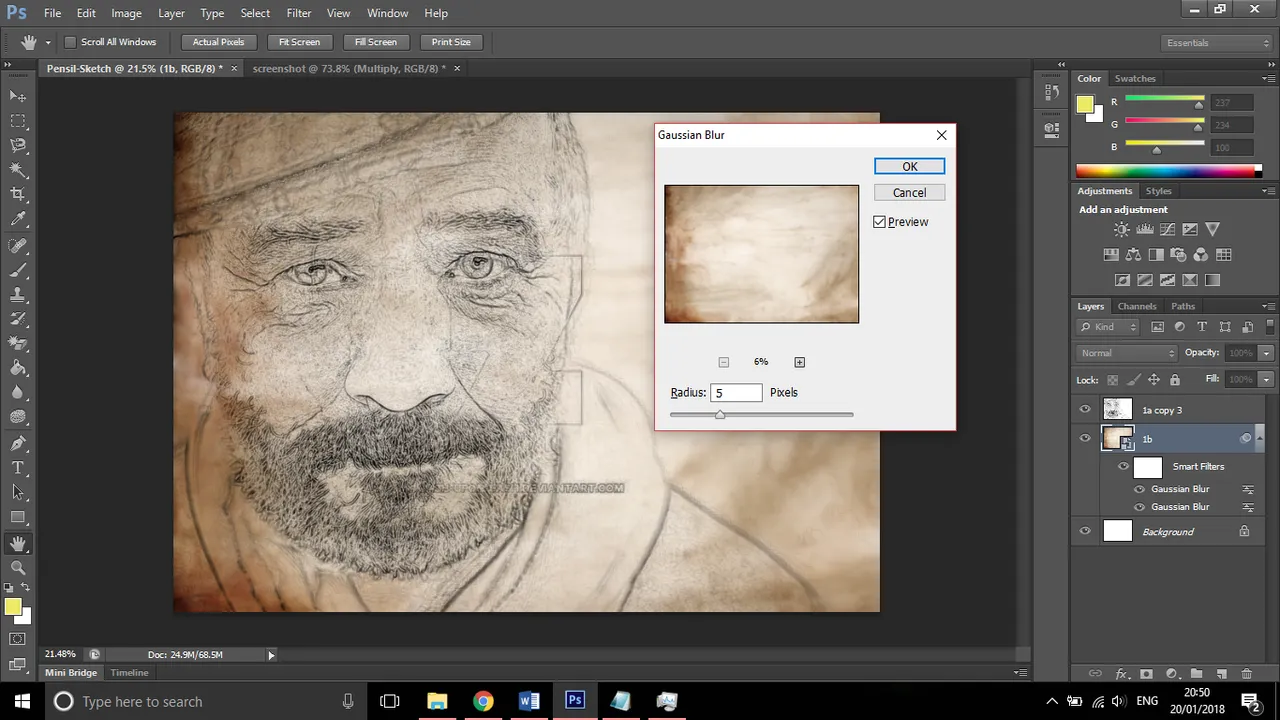Click OK in Gaussian Blur dialog

point(909,167)
